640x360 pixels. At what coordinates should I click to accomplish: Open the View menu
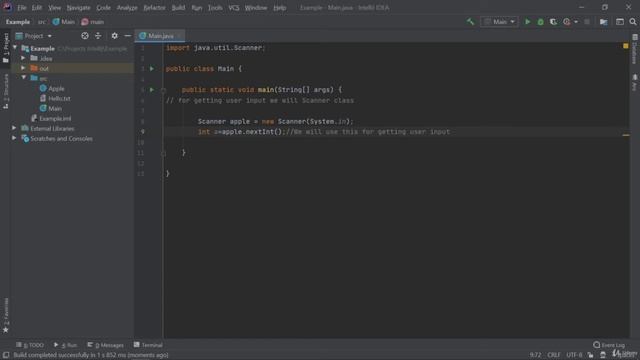[x=54, y=8]
